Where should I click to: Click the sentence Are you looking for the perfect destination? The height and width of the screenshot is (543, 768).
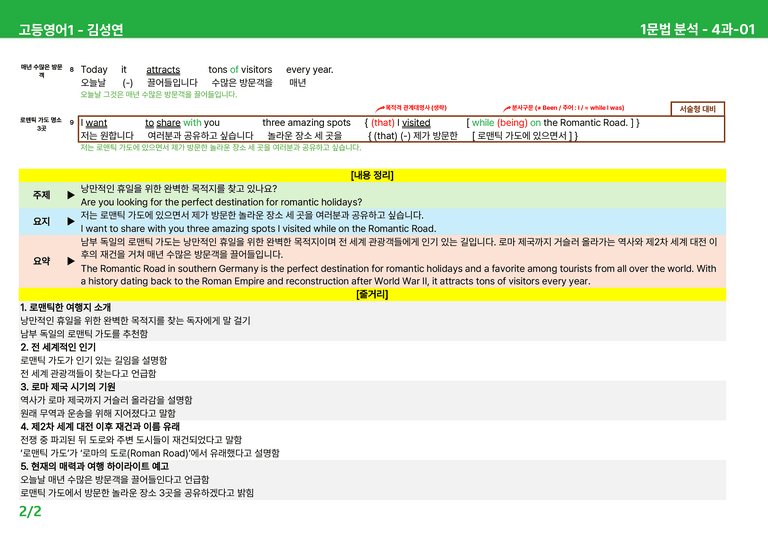221,202
